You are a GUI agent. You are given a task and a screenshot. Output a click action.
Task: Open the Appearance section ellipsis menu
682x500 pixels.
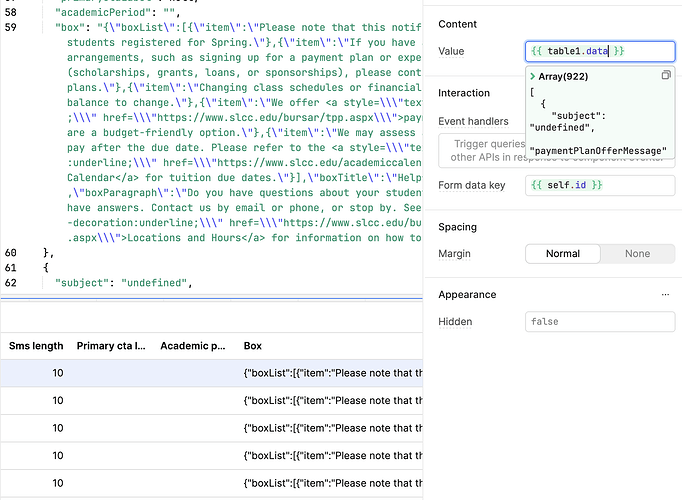tap(665, 295)
